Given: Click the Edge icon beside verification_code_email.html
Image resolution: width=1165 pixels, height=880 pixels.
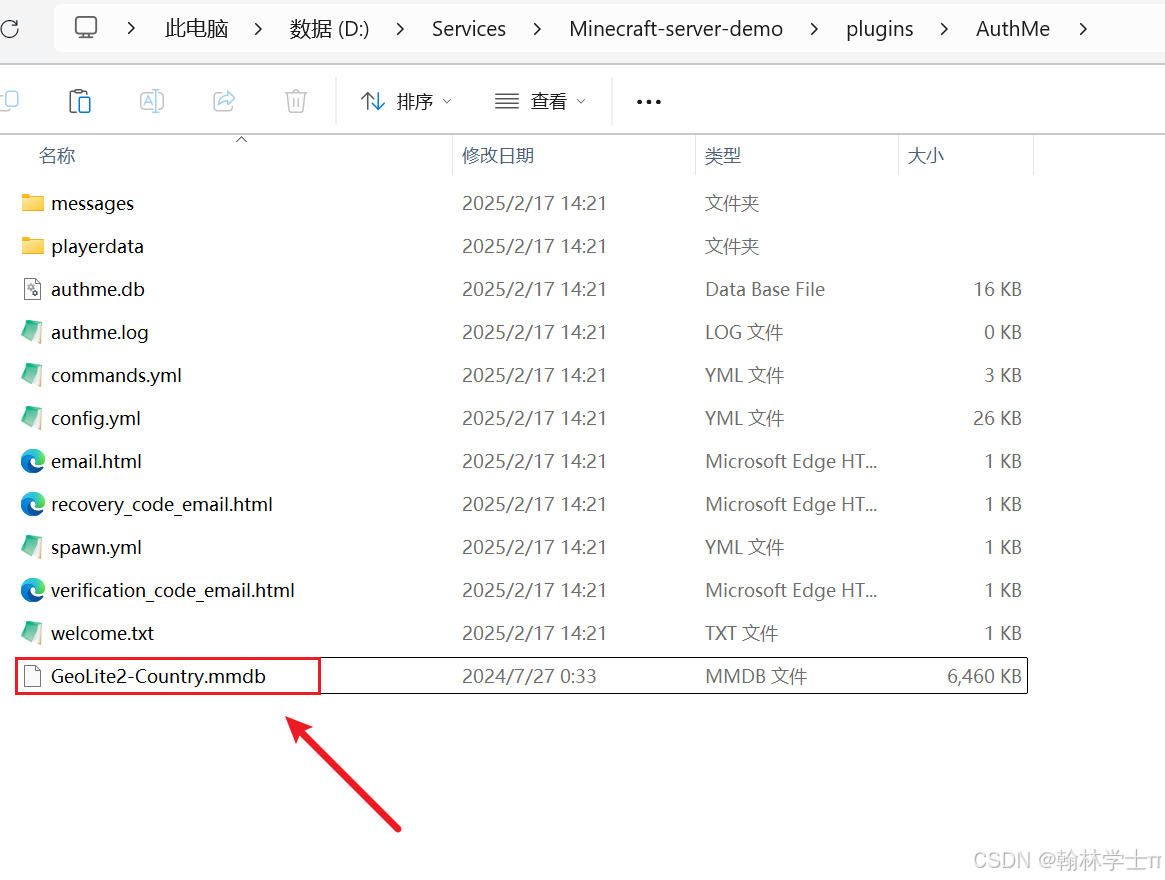Looking at the screenshot, I should coord(33,591).
